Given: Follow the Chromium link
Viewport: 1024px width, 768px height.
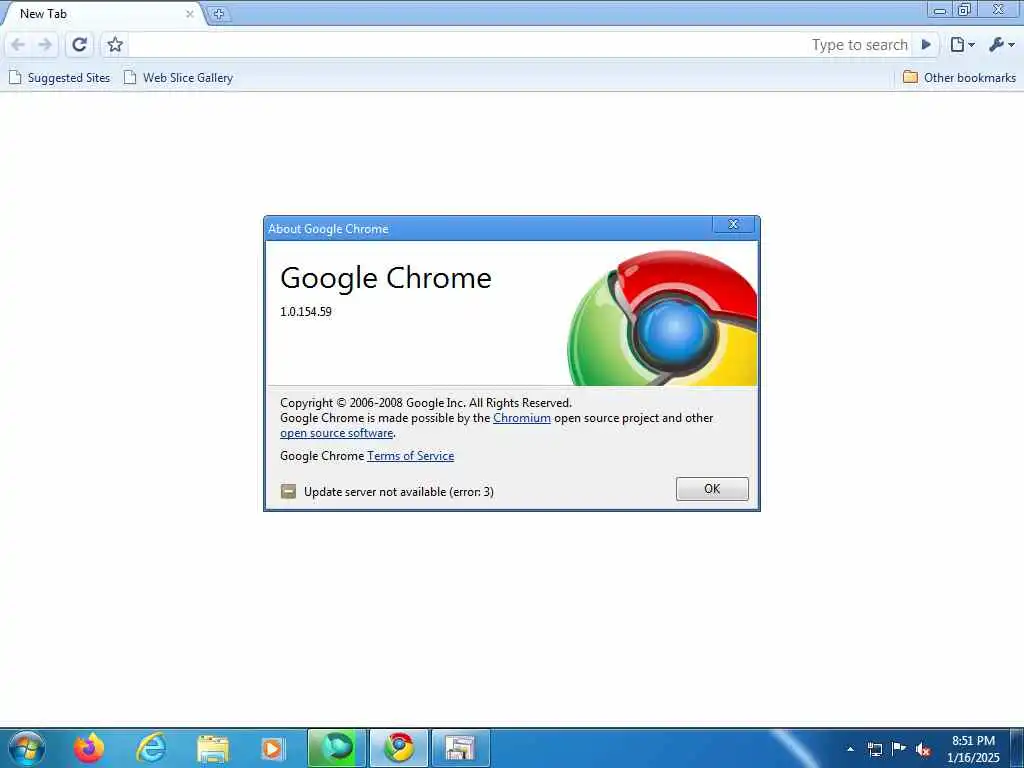Looking at the screenshot, I should [x=522, y=418].
